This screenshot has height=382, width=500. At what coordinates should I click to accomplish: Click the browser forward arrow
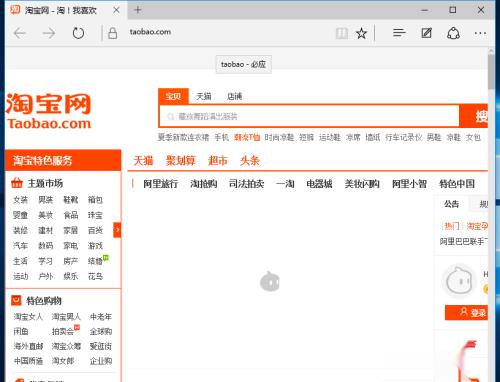49,33
